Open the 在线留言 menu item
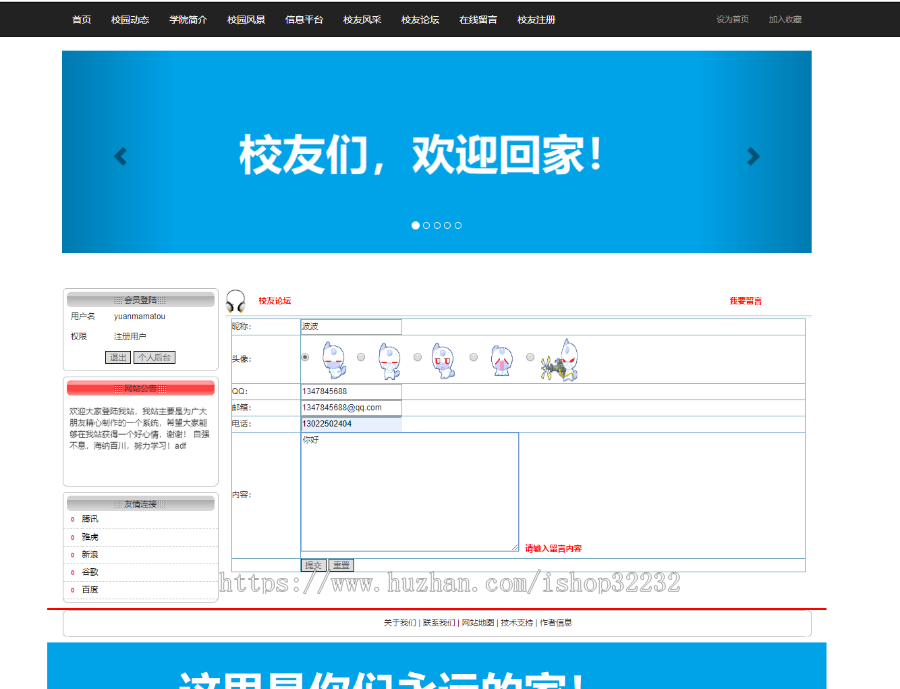900x689 pixels. (478, 19)
